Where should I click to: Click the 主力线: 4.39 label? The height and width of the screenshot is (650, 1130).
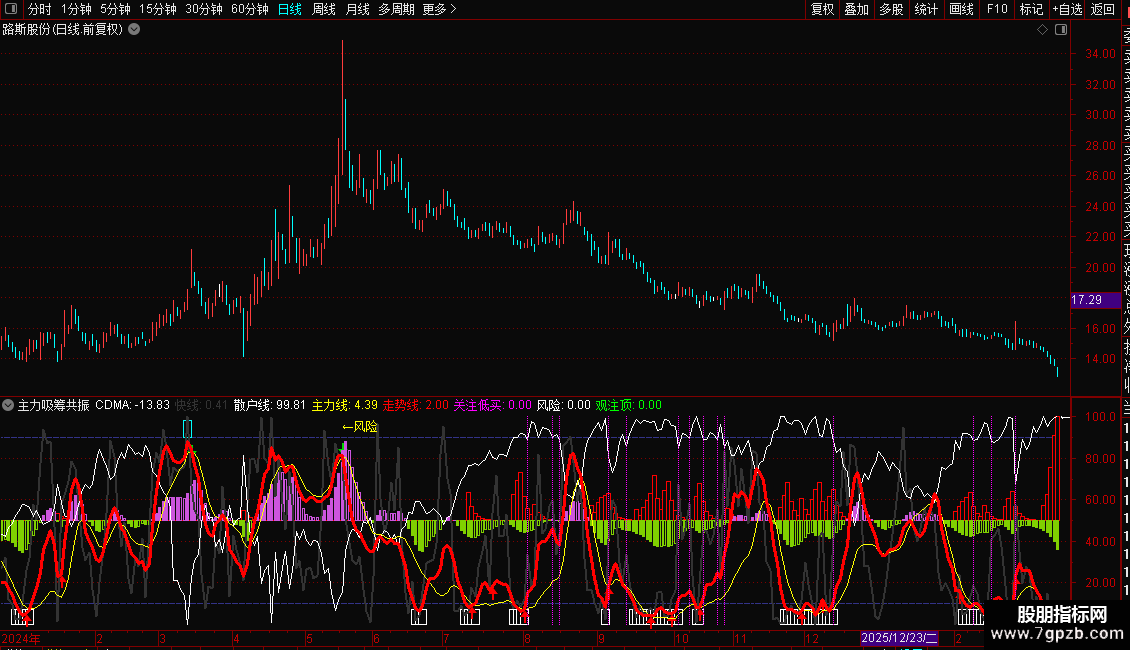(344, 405)
